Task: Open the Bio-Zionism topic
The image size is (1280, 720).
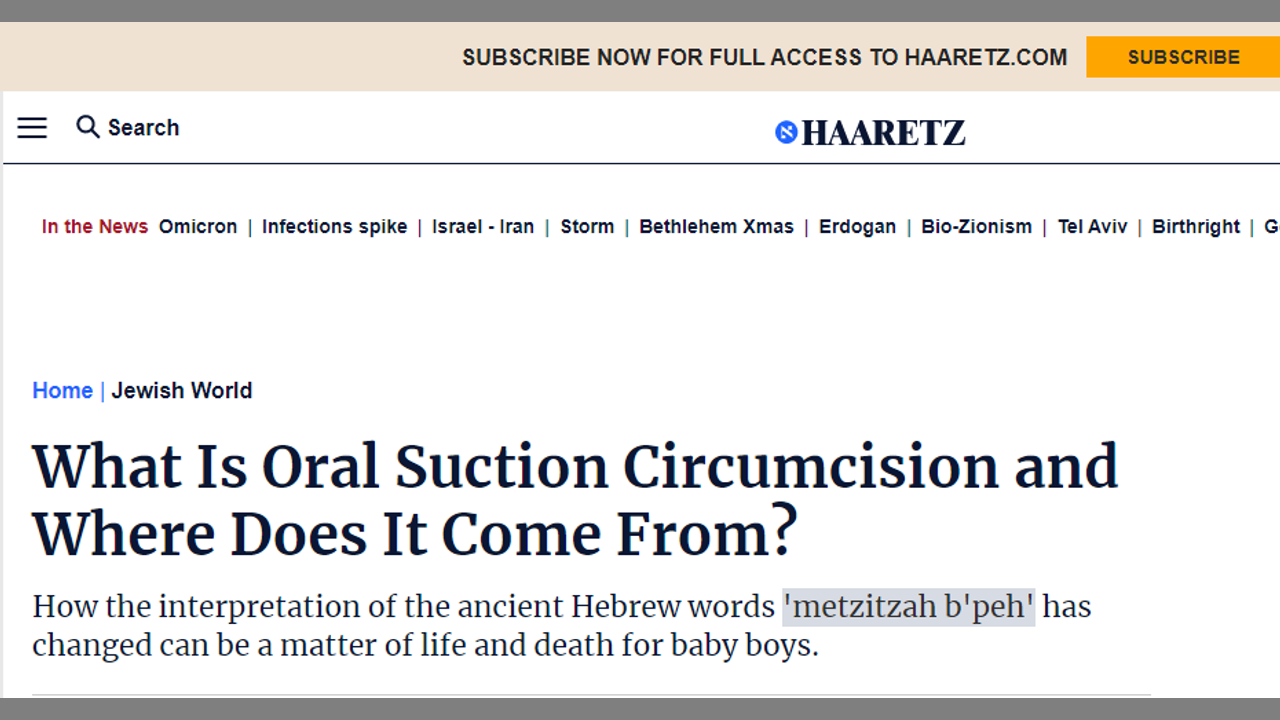Action: 976,227
